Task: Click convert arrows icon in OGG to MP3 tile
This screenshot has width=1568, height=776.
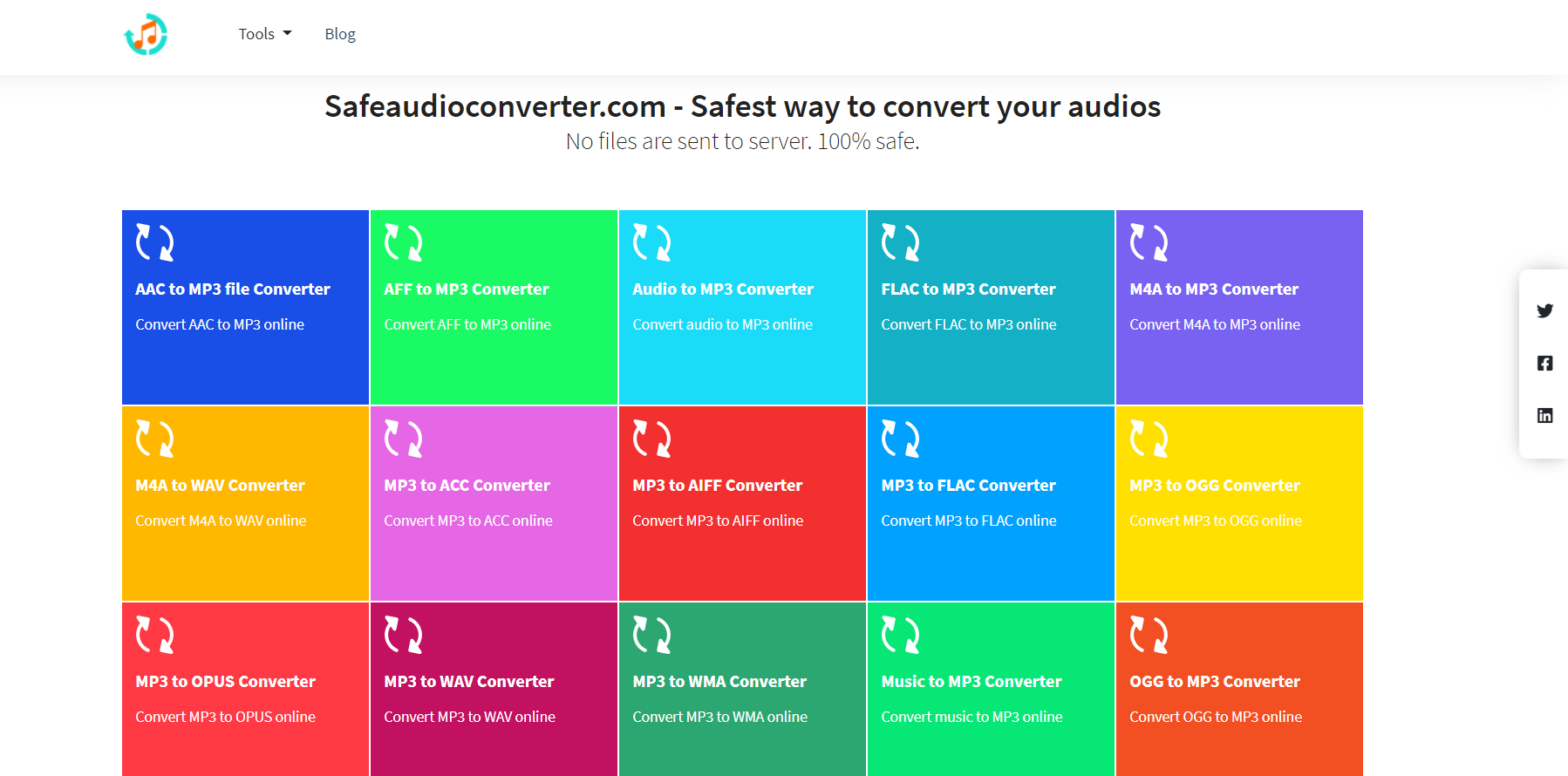Action: coord(1149,635)
